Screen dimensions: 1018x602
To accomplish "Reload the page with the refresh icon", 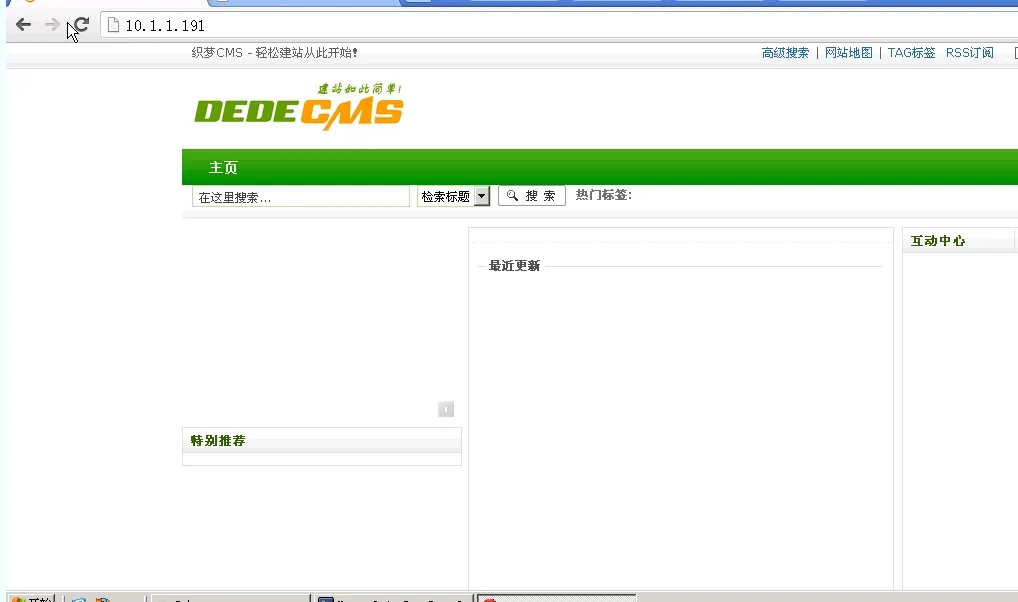I will [x=82, y=25].
